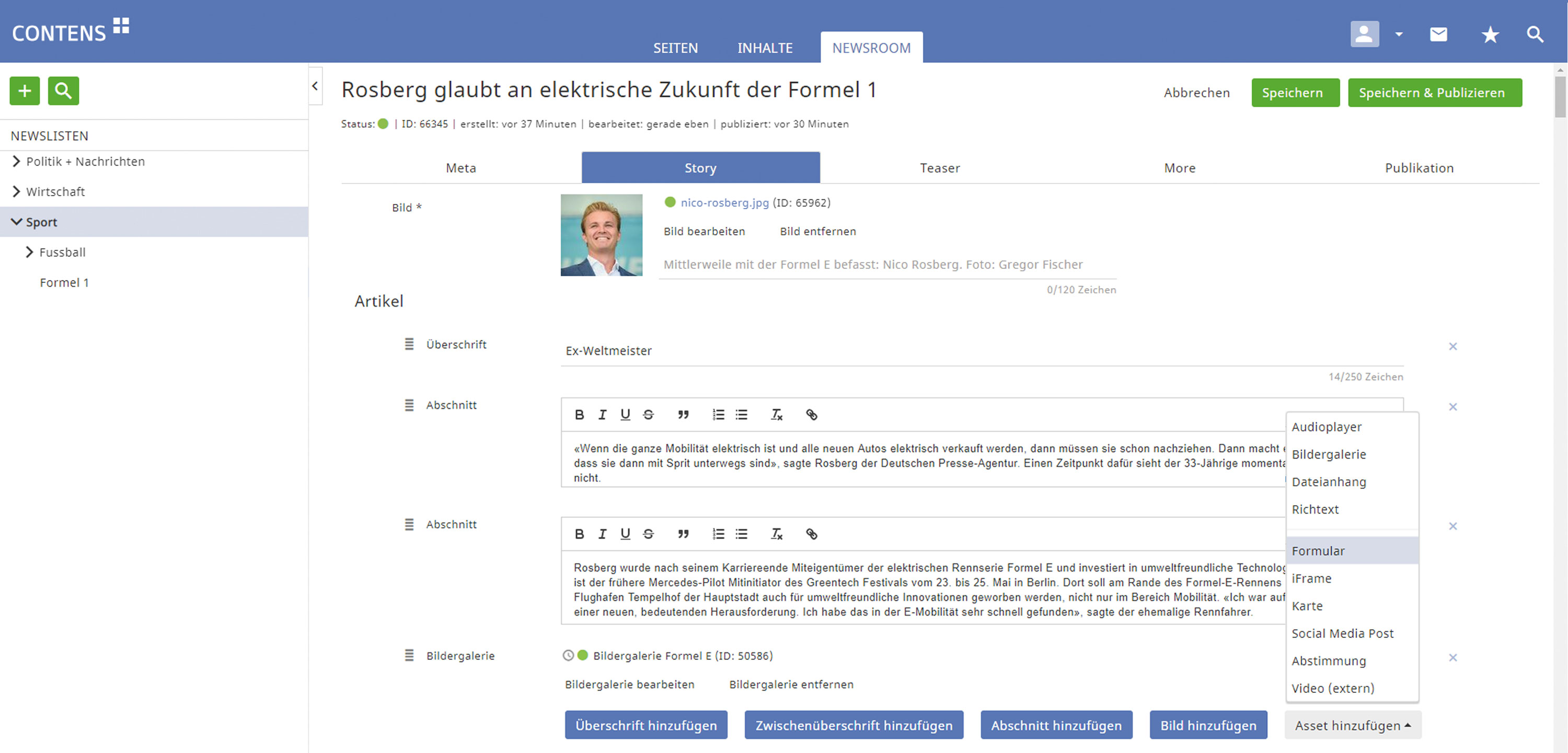1568x753 pixels.
Task: Toggle bold in first Abschnitt editor
Action: pyautogui.click(x=579, y=415)
